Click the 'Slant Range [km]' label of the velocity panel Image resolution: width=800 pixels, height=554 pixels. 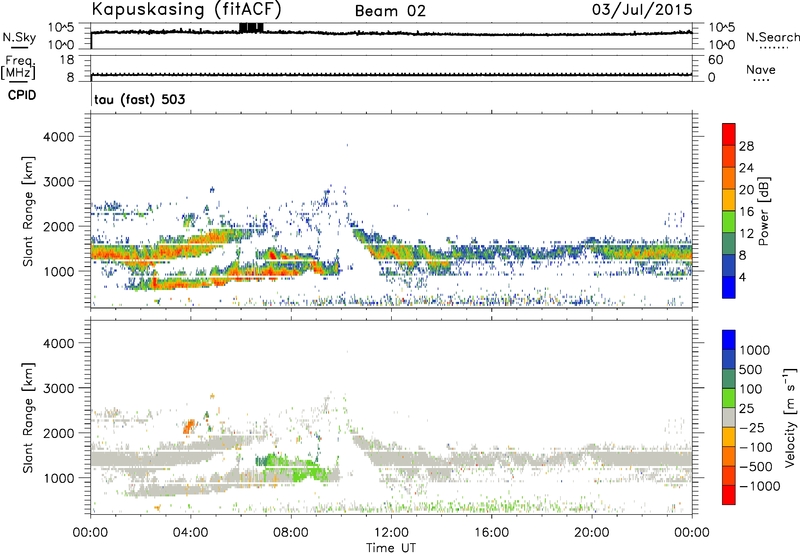pyautogui.click(x=28, y=418)
